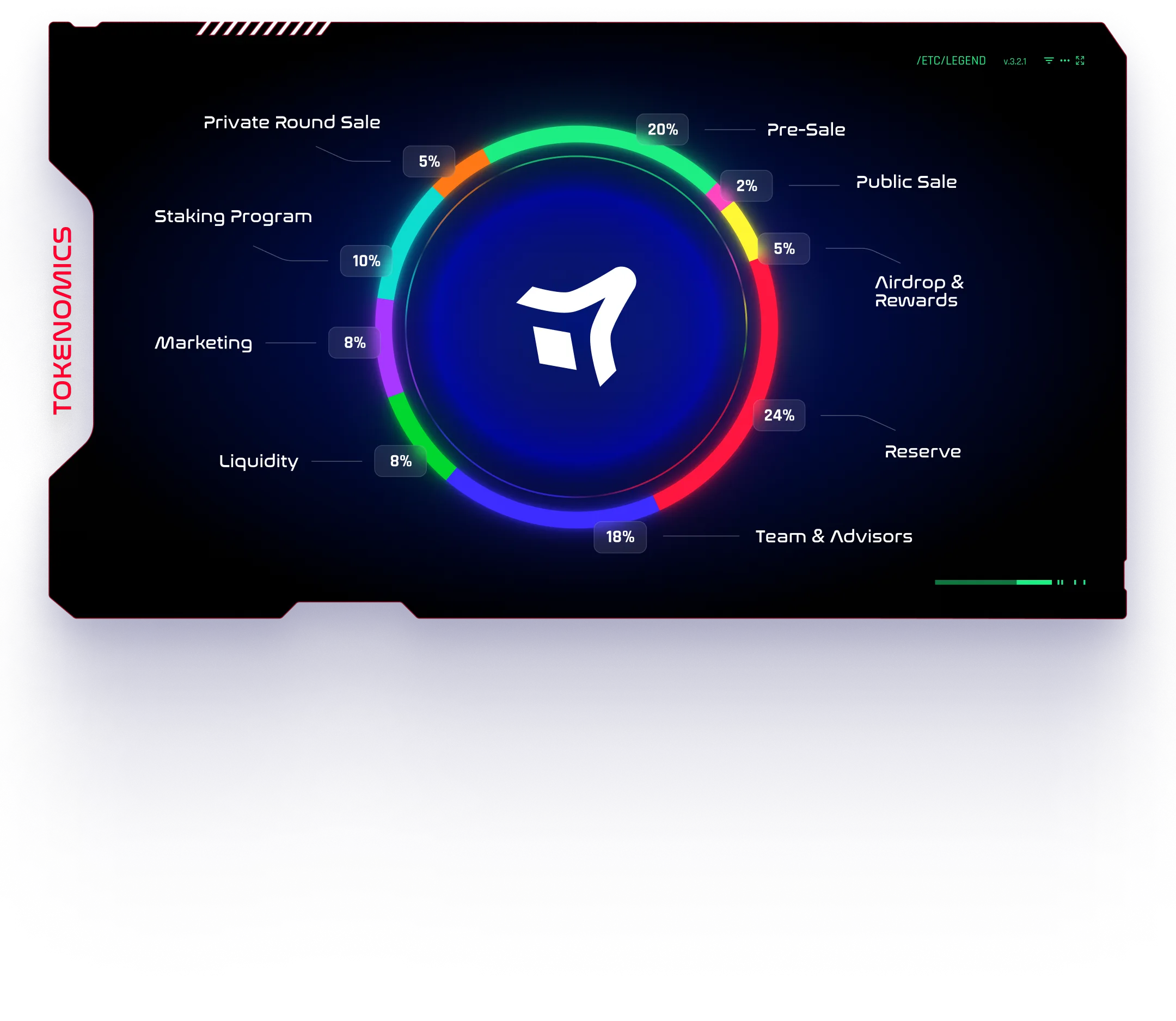Click the Public Sale label
The width and height of the screenshot is (1176, 1021).
906,182
